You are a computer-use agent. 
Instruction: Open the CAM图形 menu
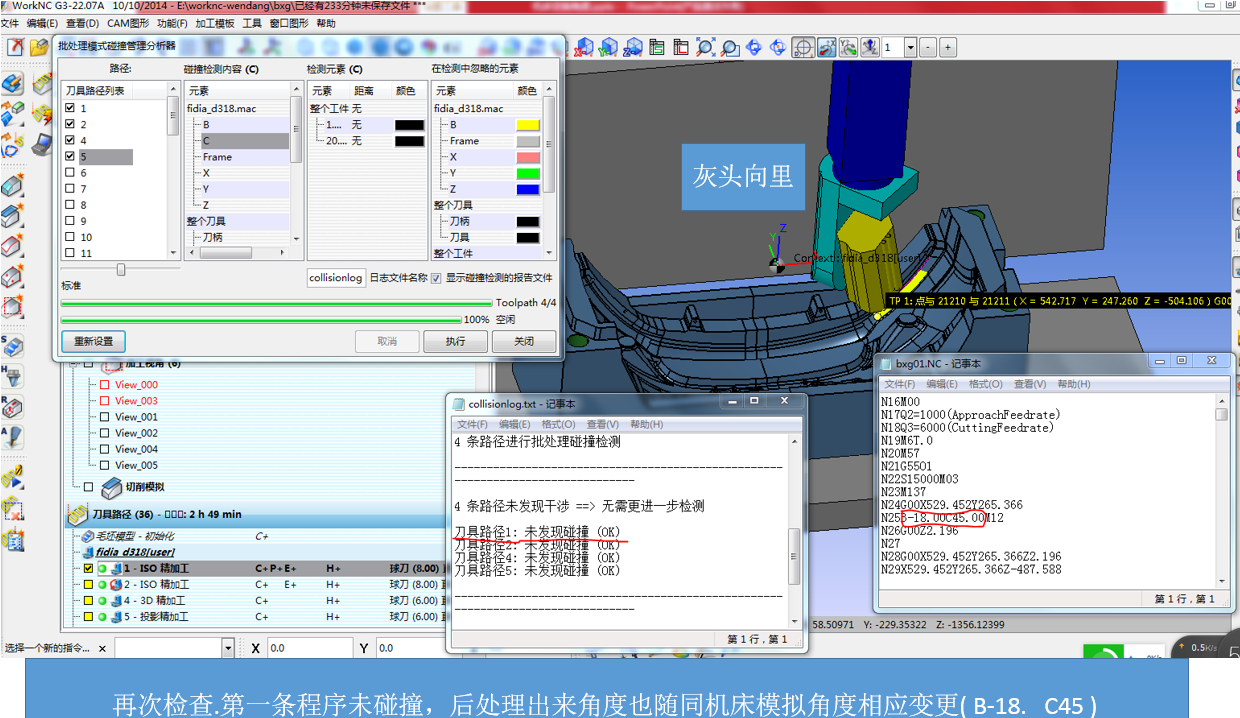[129, 23]
